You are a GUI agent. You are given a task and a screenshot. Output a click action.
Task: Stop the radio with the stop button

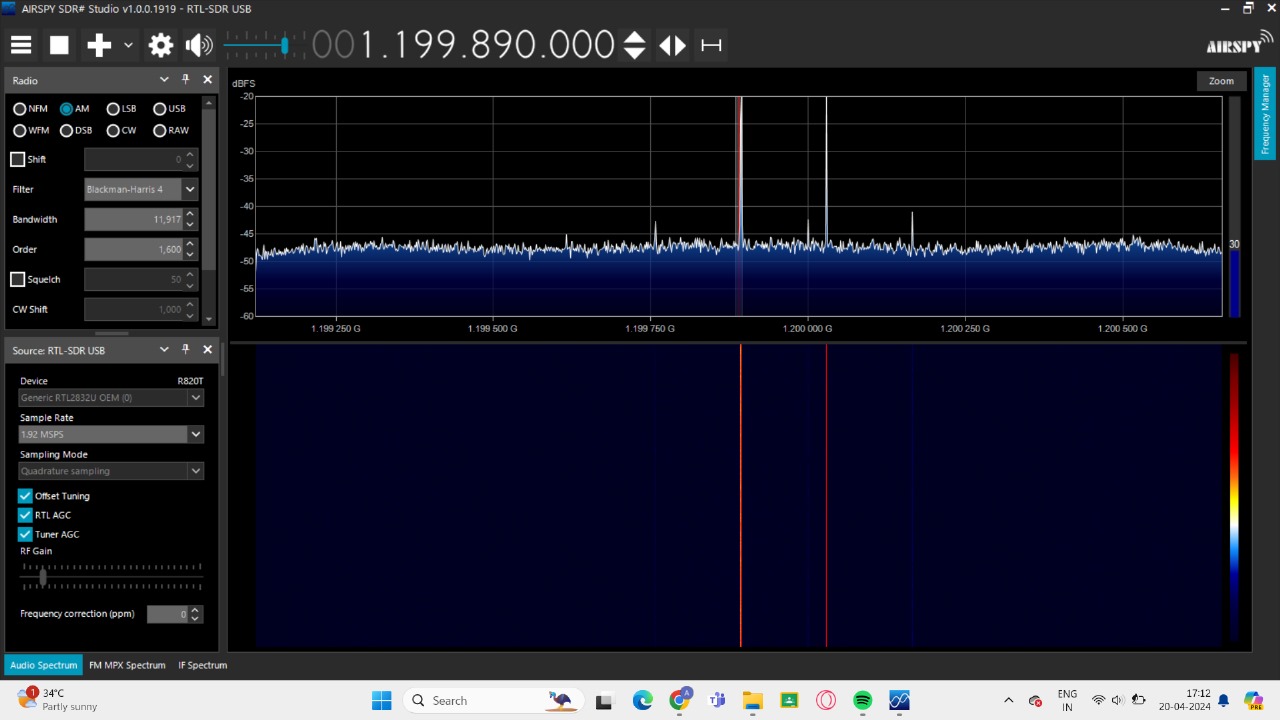coord(60,45)
